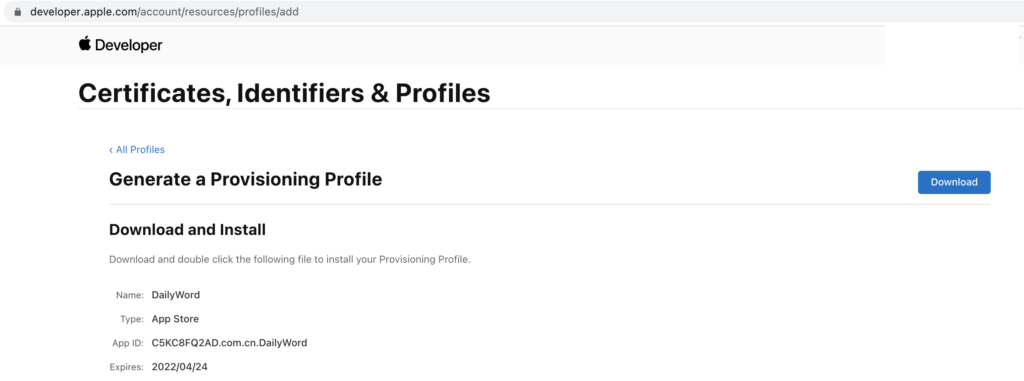Go back via the All Profiles link

tap(140, 150)
